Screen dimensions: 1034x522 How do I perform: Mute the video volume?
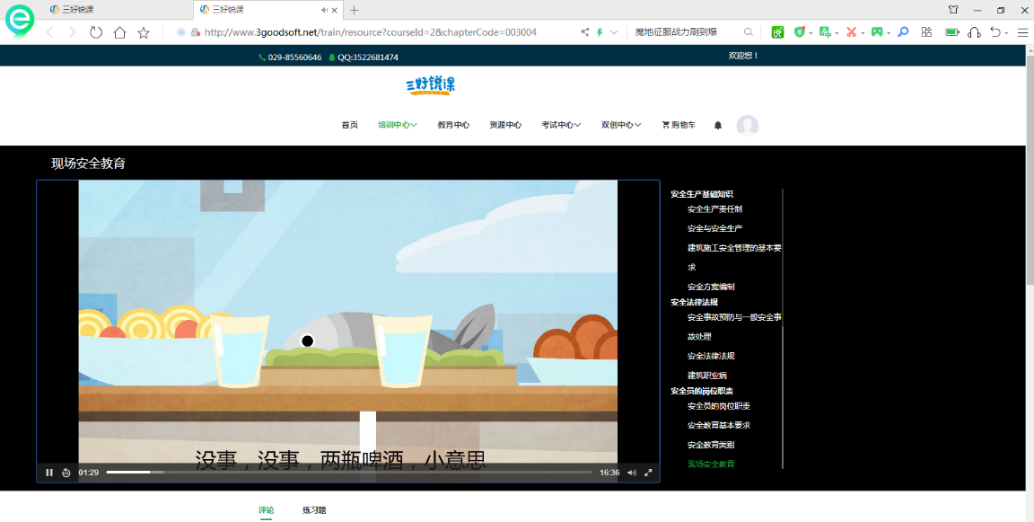click(631, 472)
